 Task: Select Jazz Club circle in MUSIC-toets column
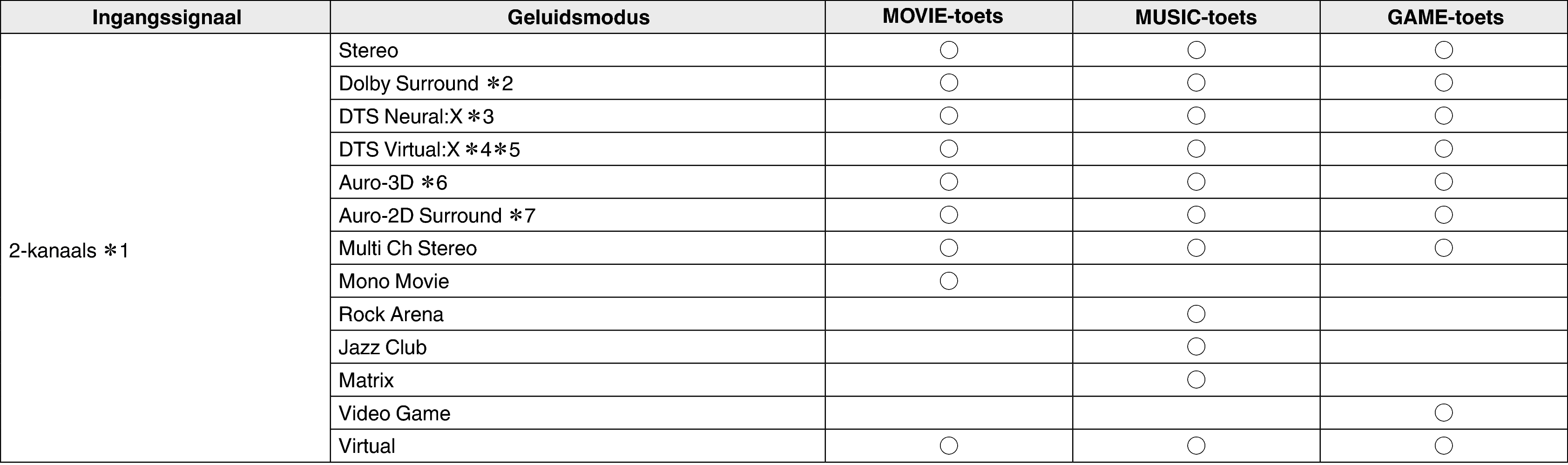(1196, 347)
